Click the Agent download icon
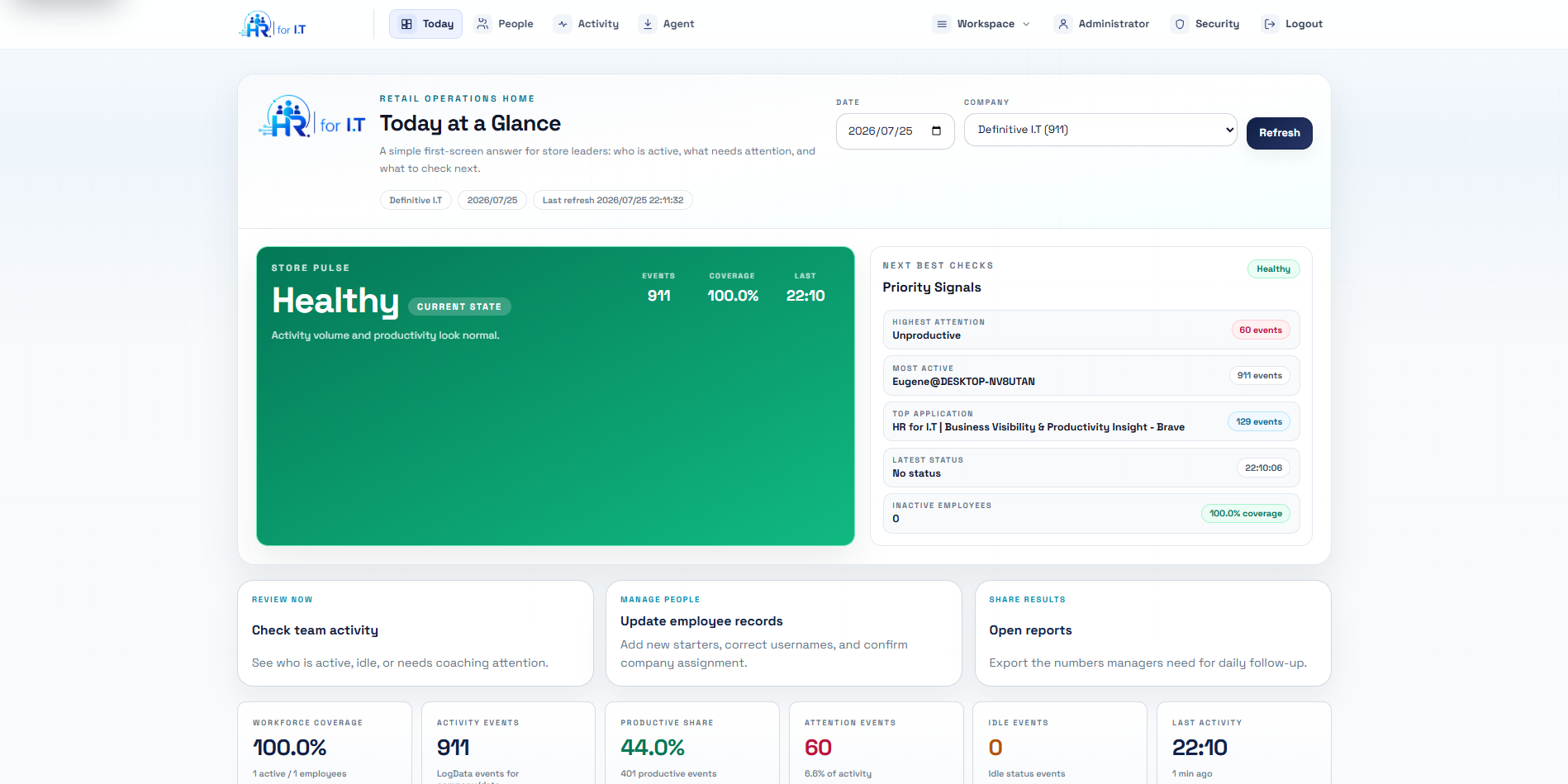 point(648,24)
